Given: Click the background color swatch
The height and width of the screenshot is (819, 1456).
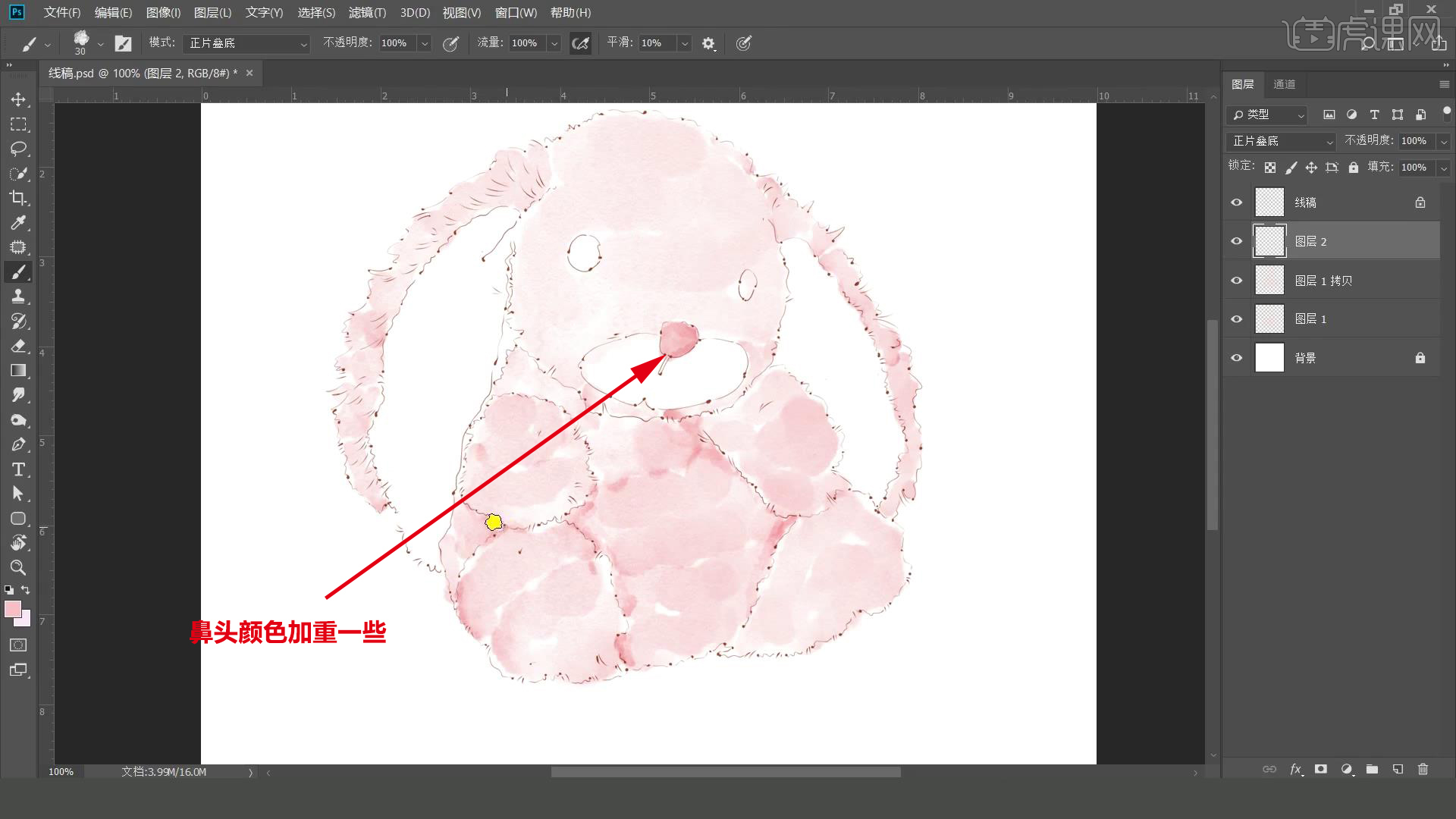Looking at the screenshot, I should coord(25,620).
